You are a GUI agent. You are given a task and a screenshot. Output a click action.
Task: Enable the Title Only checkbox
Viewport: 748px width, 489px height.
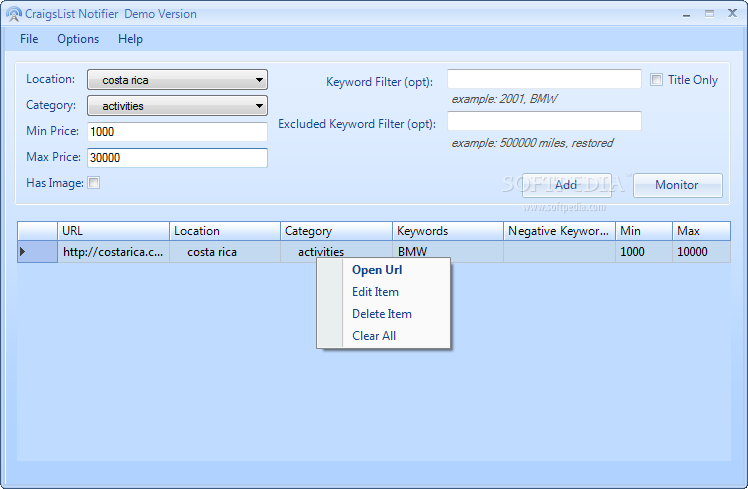[656, 80]
